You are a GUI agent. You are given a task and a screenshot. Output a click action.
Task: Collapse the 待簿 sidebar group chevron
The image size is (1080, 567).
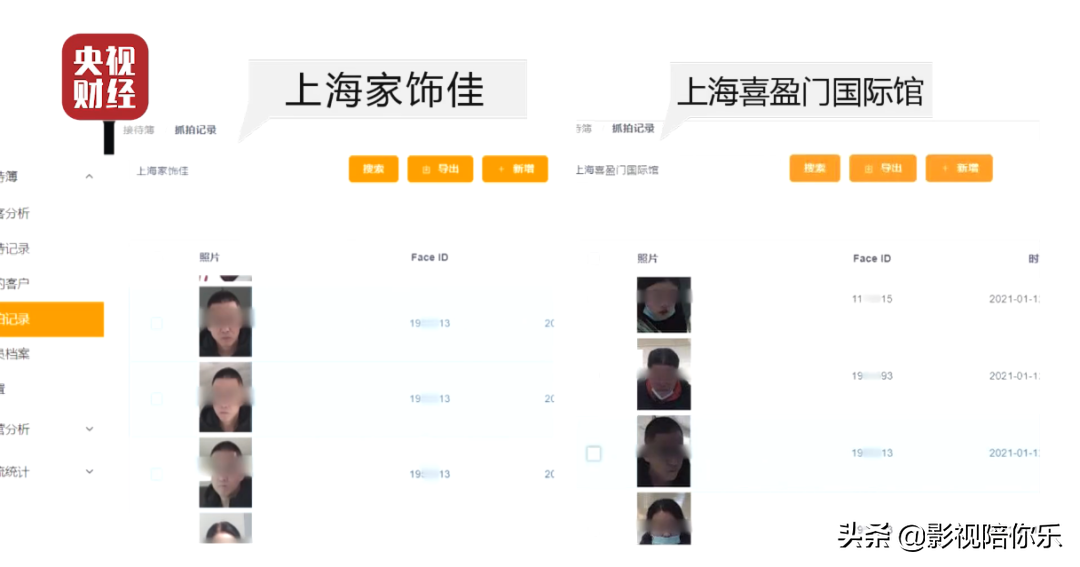click(89, 176)
